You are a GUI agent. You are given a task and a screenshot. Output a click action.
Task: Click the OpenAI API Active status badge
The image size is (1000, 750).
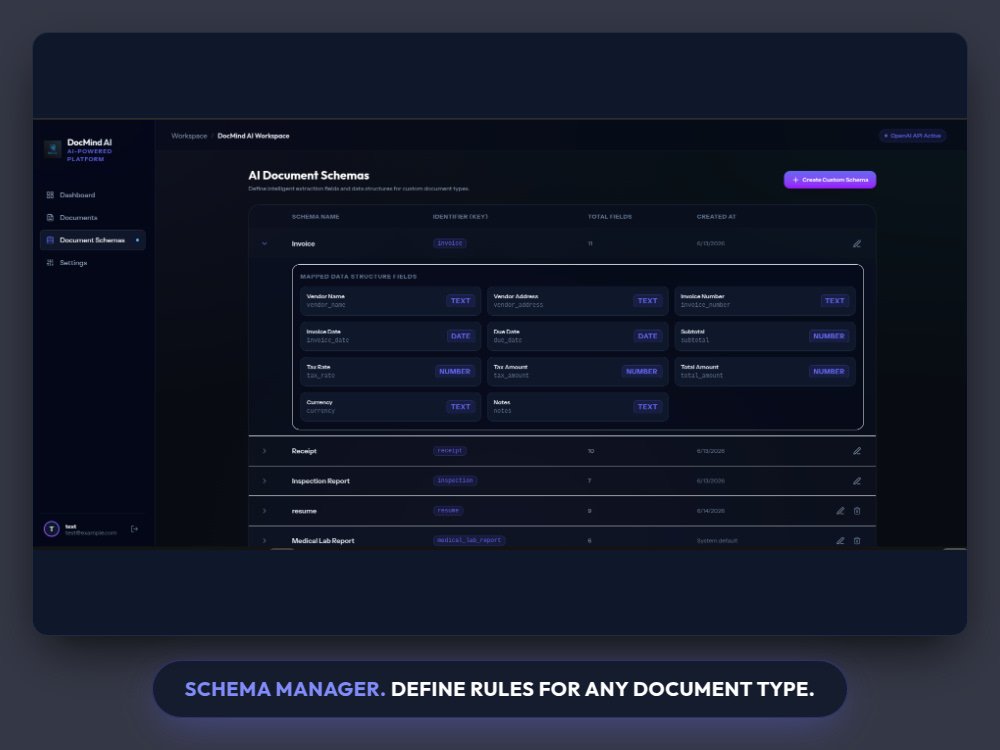click(x=912, y=136)
